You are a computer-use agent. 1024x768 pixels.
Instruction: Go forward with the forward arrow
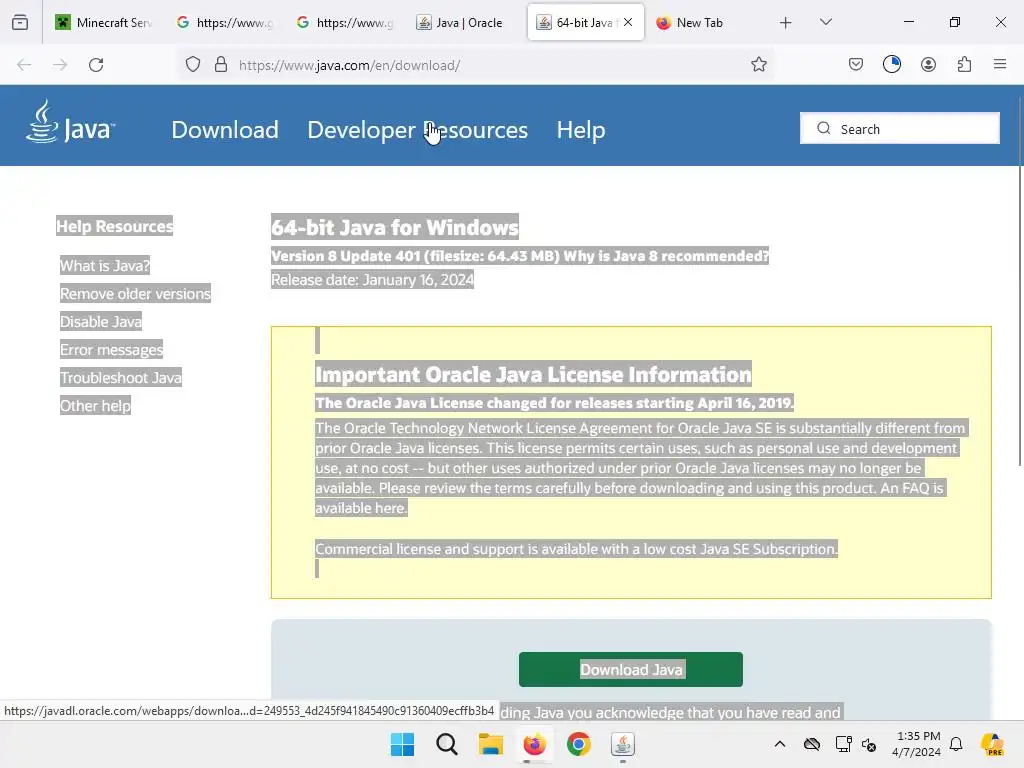click(60, 65)
